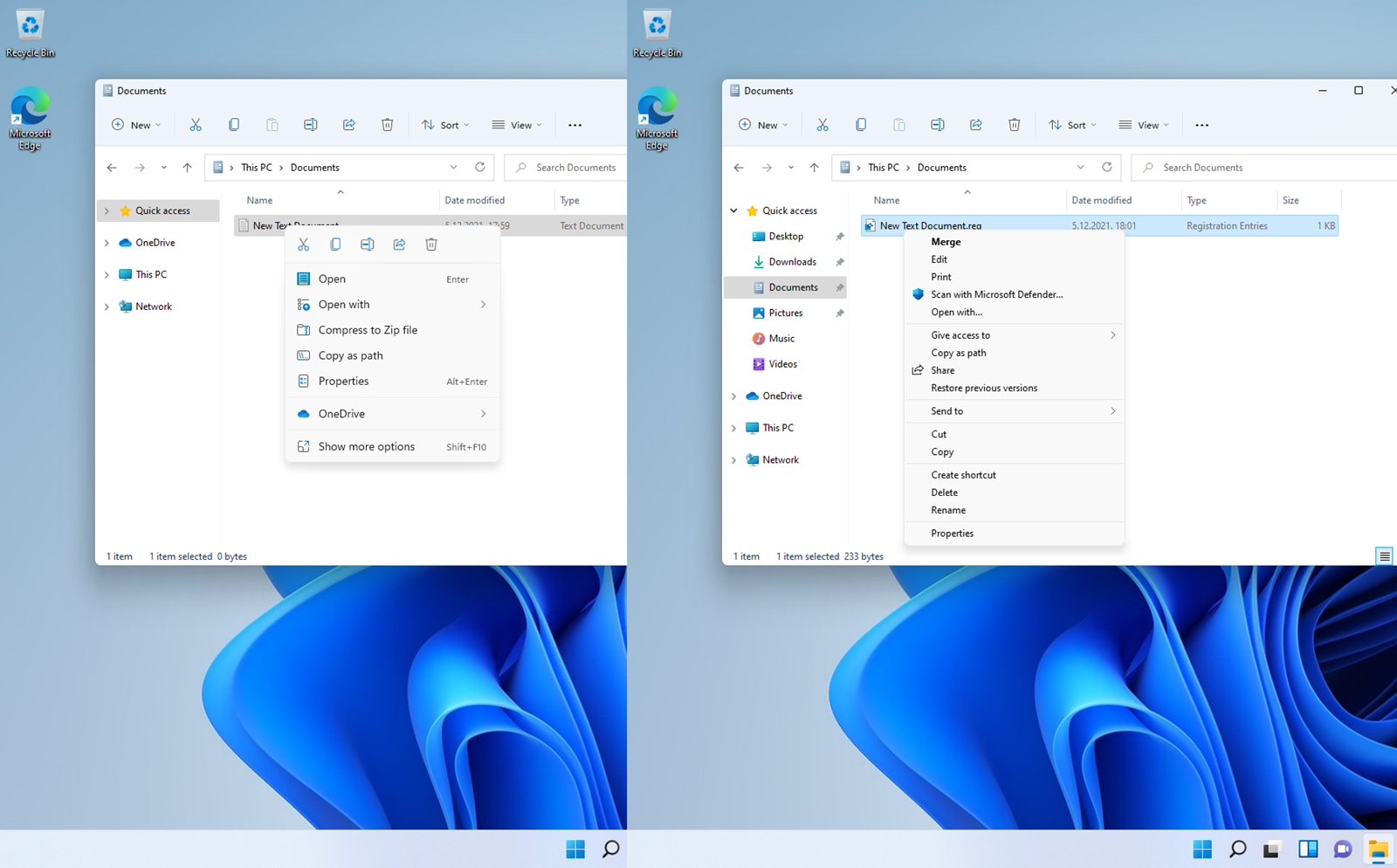Open See more ellipsis in left window
Screen dimensions: 1397x868
(x=575, y=125)
